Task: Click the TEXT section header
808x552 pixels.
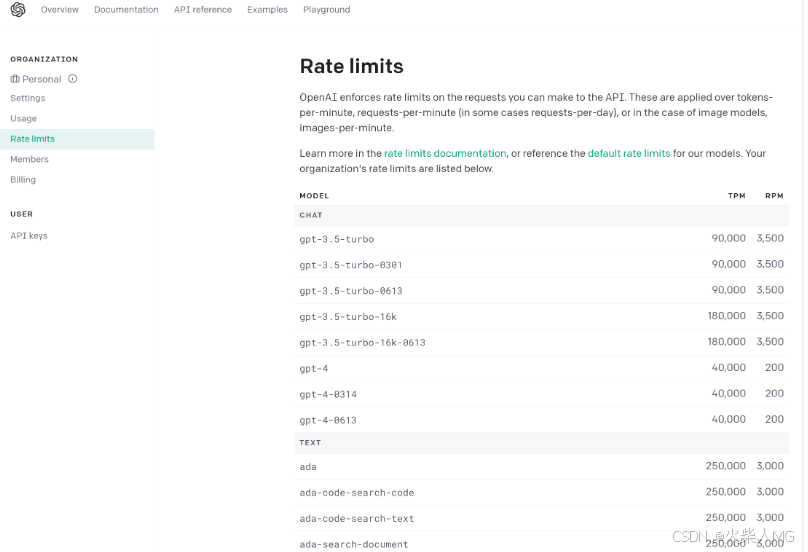Action: [310, 443]
